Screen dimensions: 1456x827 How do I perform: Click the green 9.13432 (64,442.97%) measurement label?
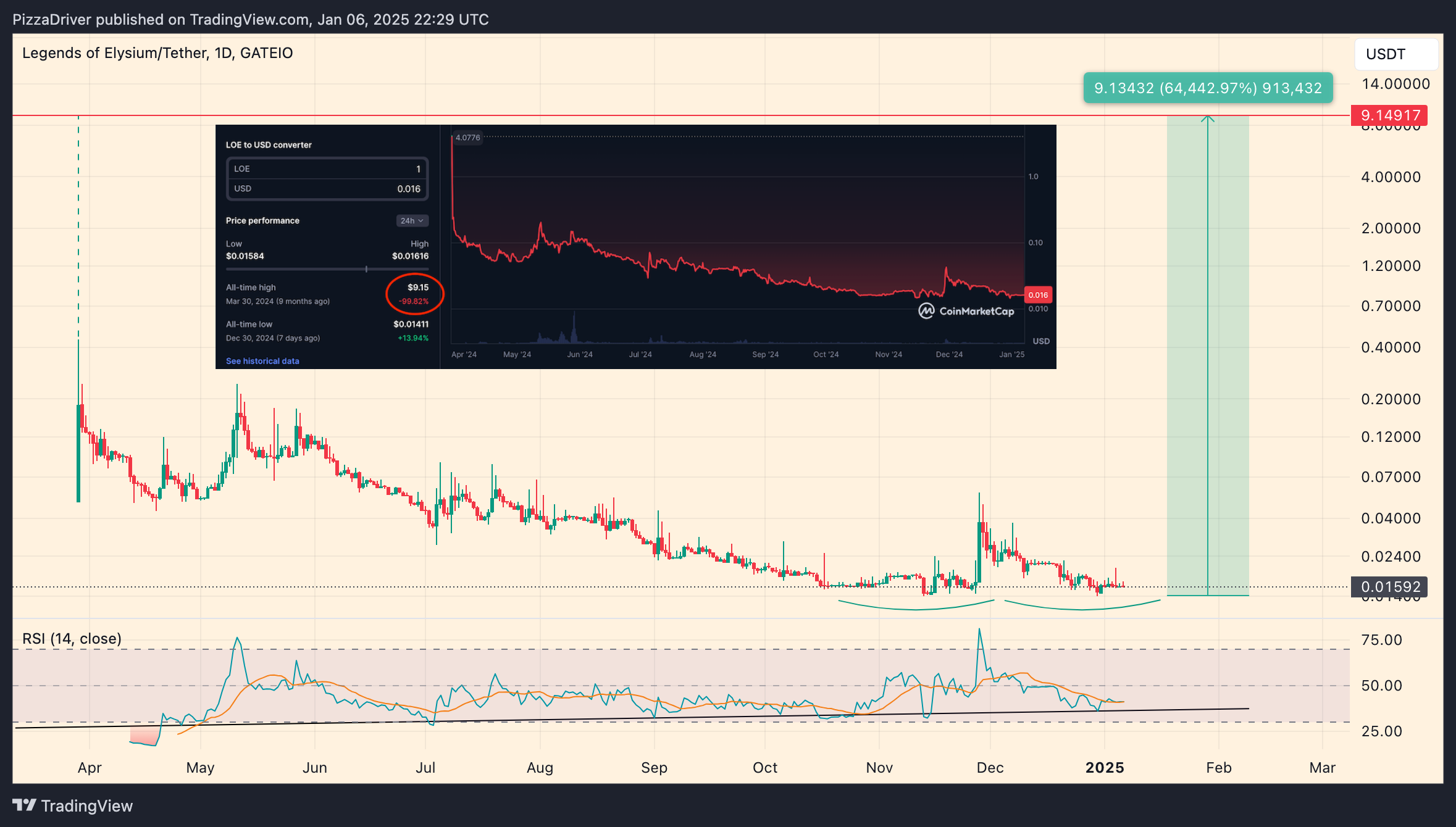pos(1208,88)
